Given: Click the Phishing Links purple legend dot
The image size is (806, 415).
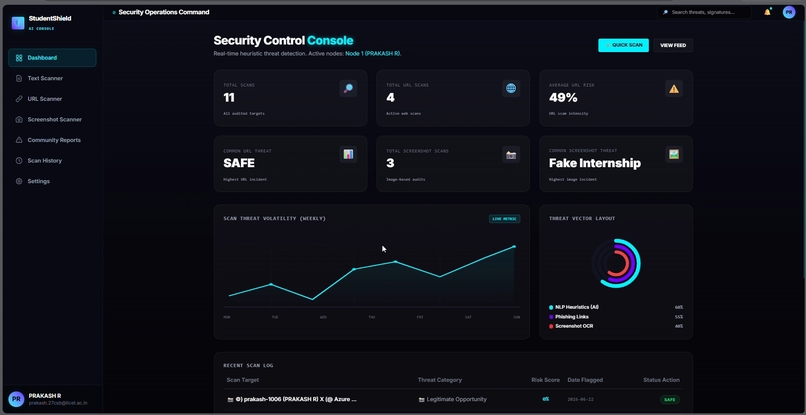Looking at the screenshot, I should tap(551, 317).
